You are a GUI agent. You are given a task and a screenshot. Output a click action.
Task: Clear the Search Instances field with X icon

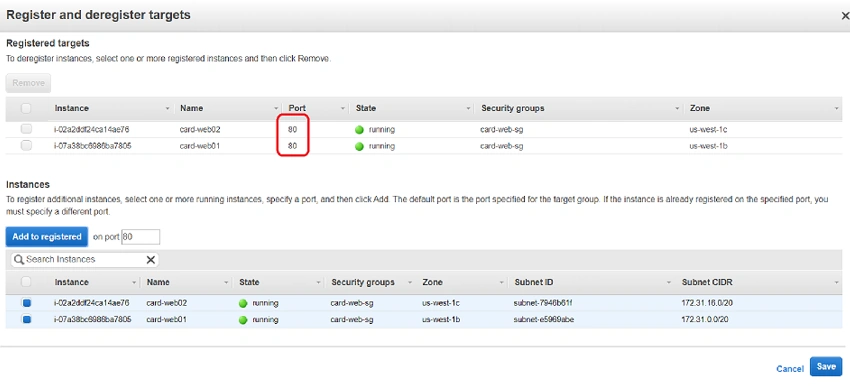151,260
